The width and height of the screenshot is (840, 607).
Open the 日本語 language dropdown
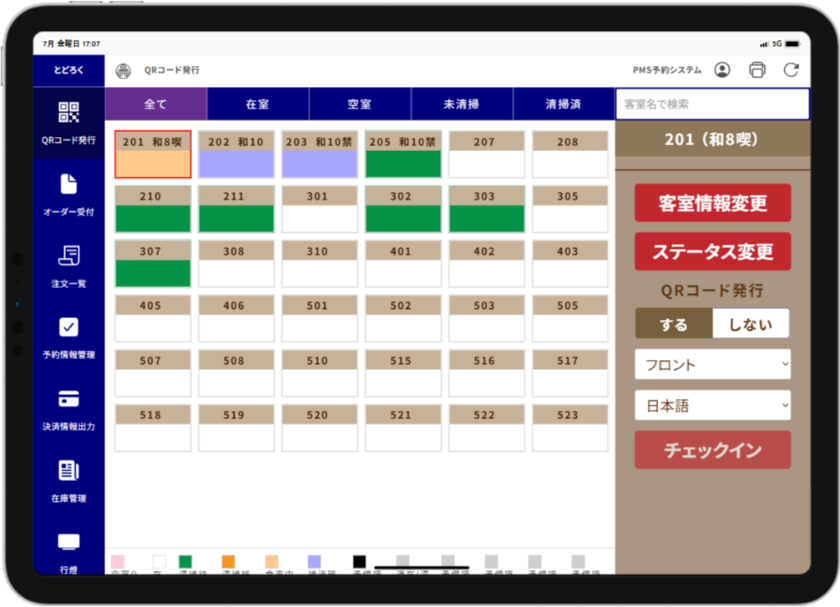pyautogui.click(x=712, y=405)
